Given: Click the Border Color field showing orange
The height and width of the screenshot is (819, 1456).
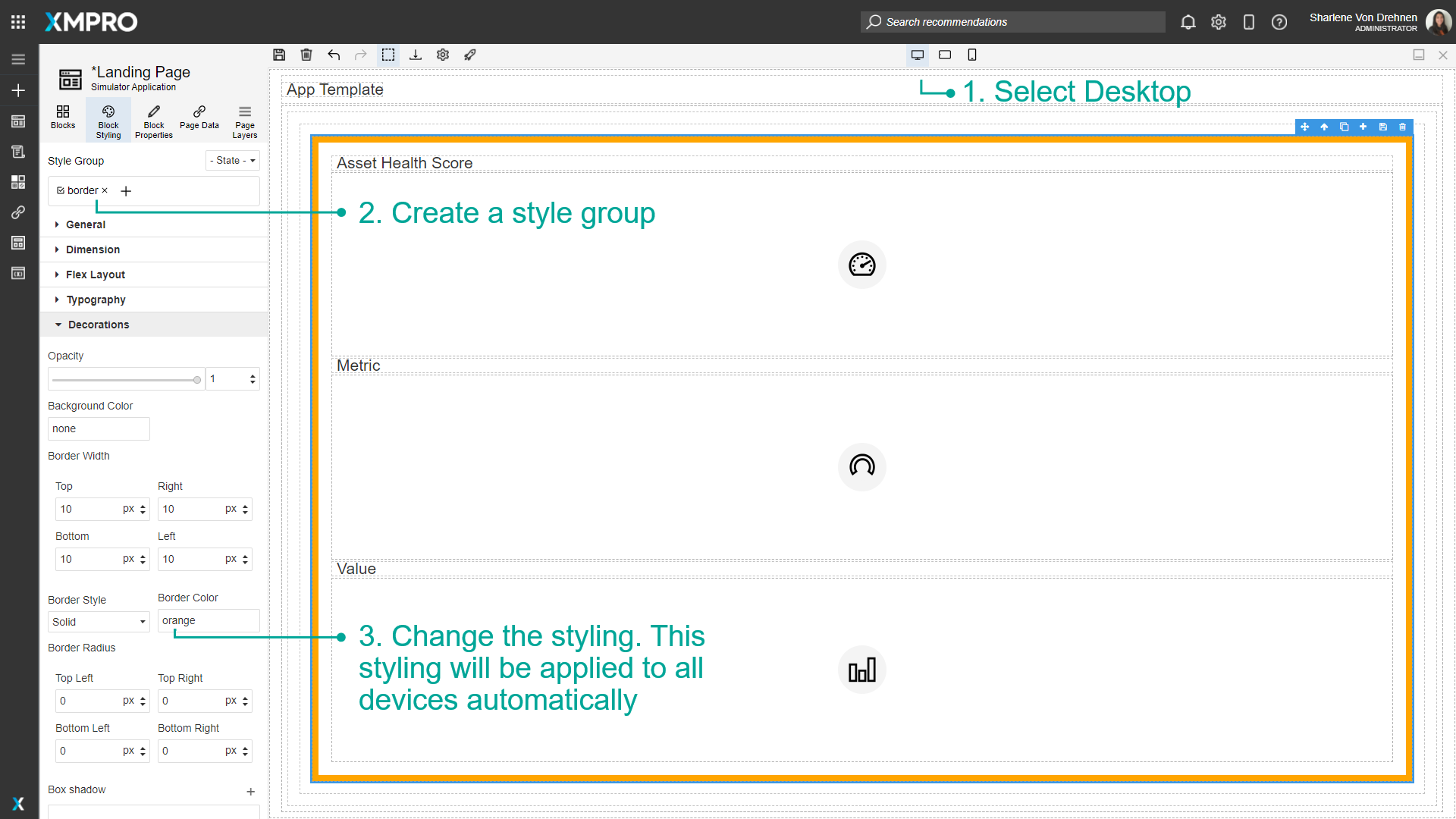Looking at the screenshot, I should point(209,620).
